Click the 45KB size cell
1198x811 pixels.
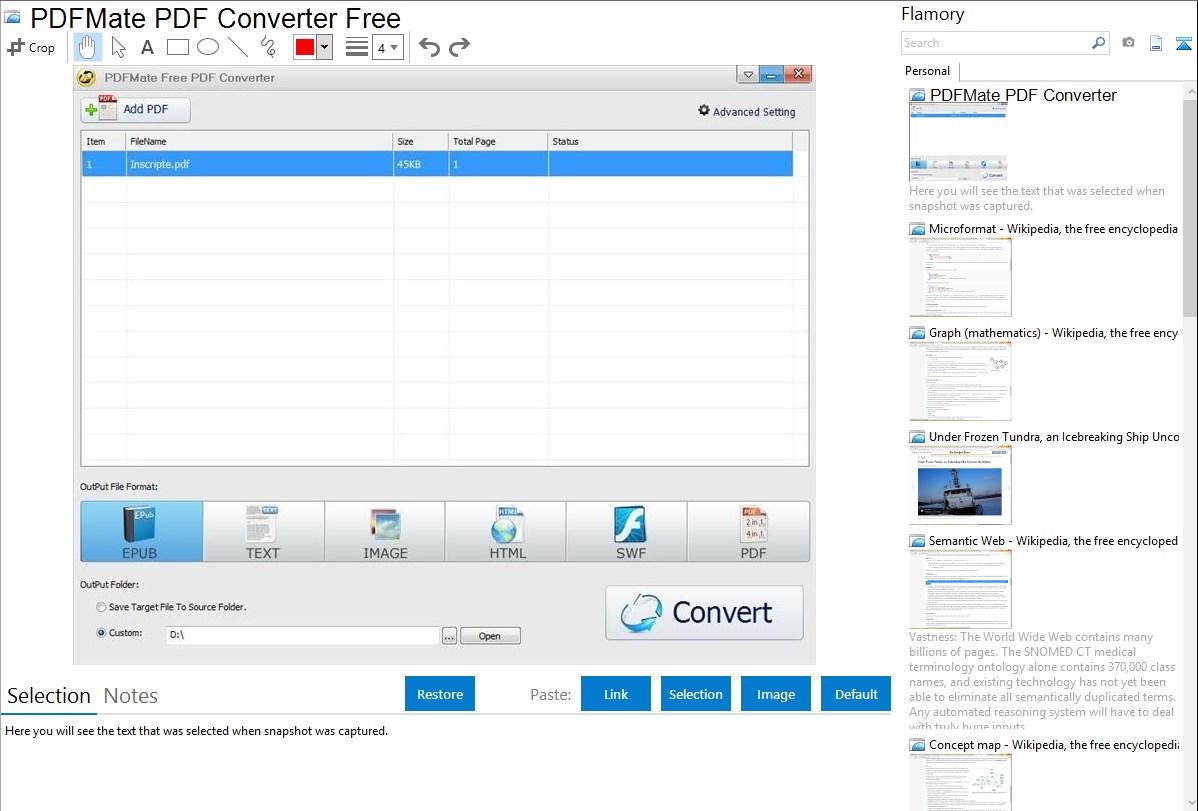coord(421,164)
